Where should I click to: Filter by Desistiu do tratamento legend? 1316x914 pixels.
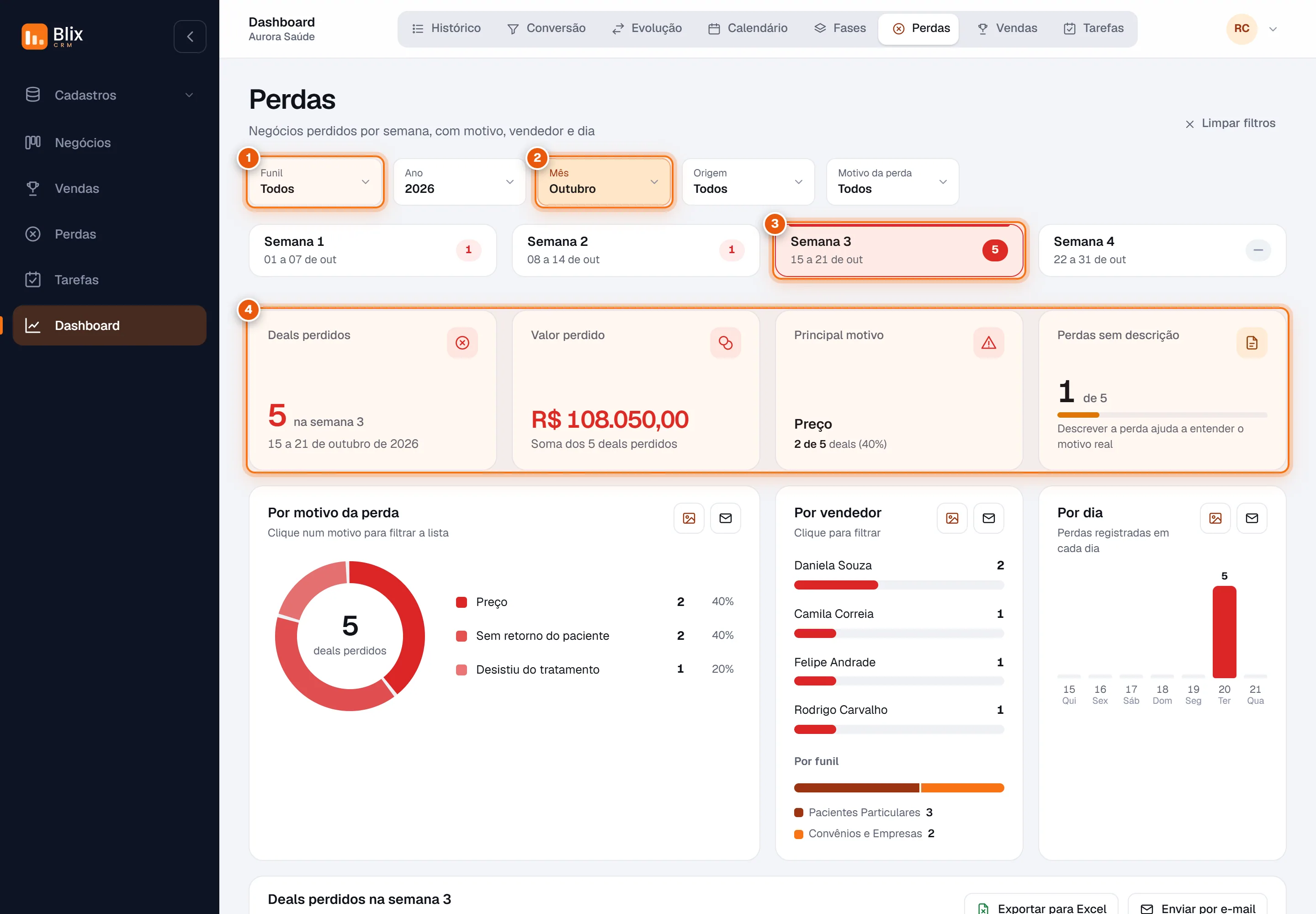[595, 670]
